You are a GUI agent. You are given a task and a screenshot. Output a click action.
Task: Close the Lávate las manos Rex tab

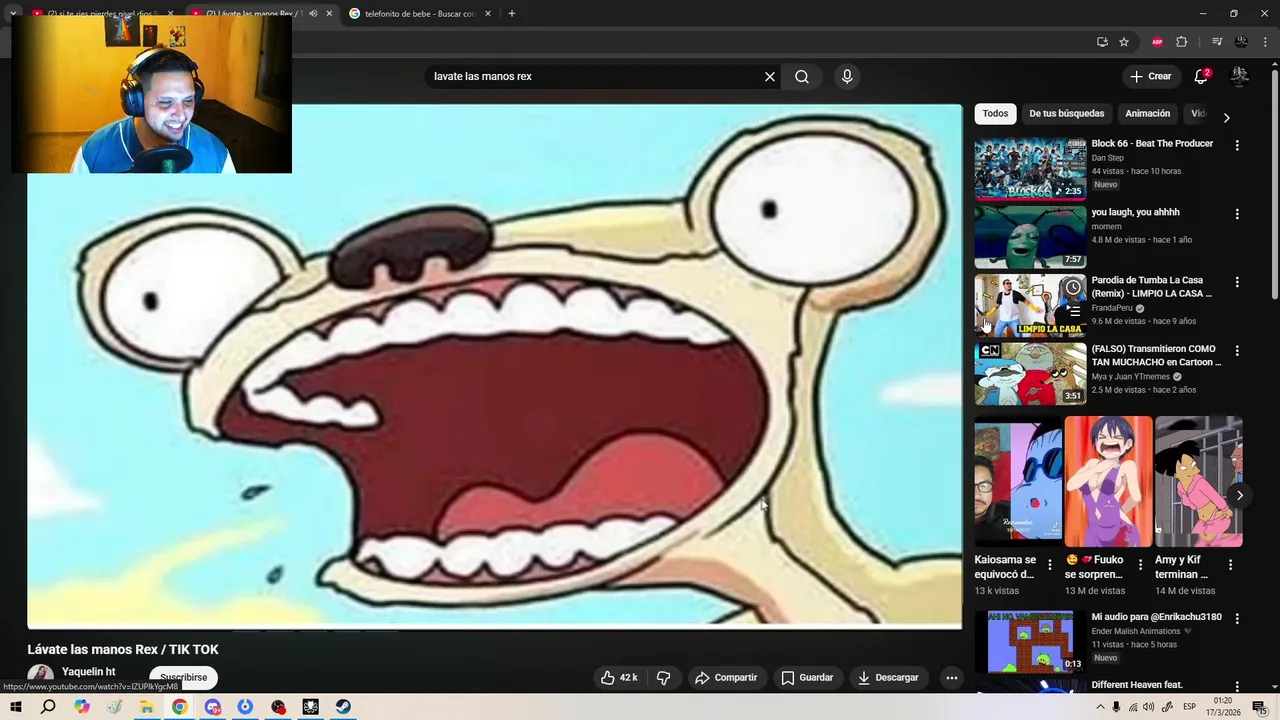coord(329,14)
